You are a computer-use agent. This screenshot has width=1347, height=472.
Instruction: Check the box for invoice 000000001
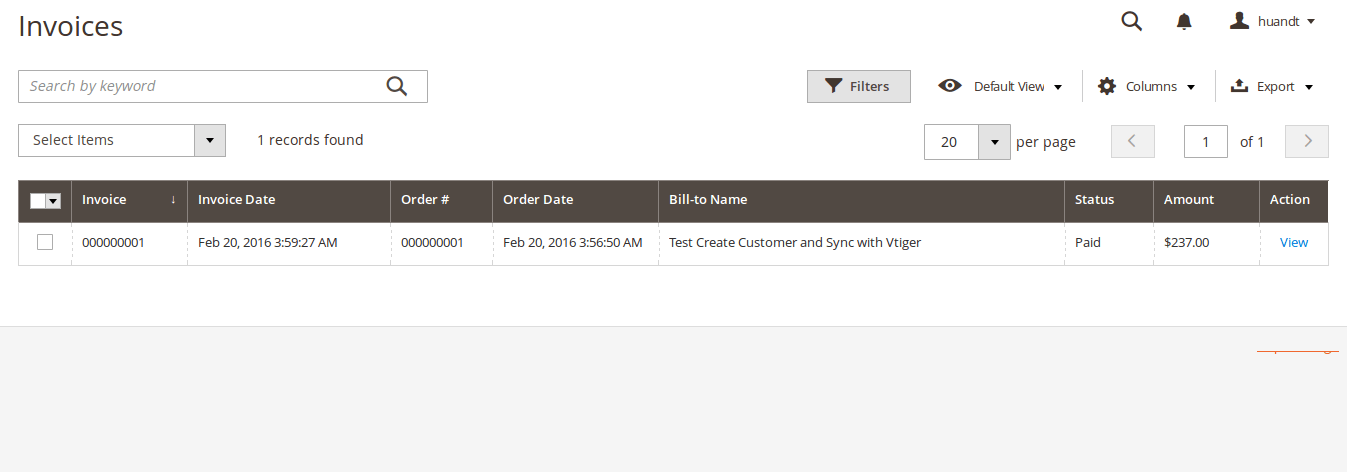click(45, 242)
